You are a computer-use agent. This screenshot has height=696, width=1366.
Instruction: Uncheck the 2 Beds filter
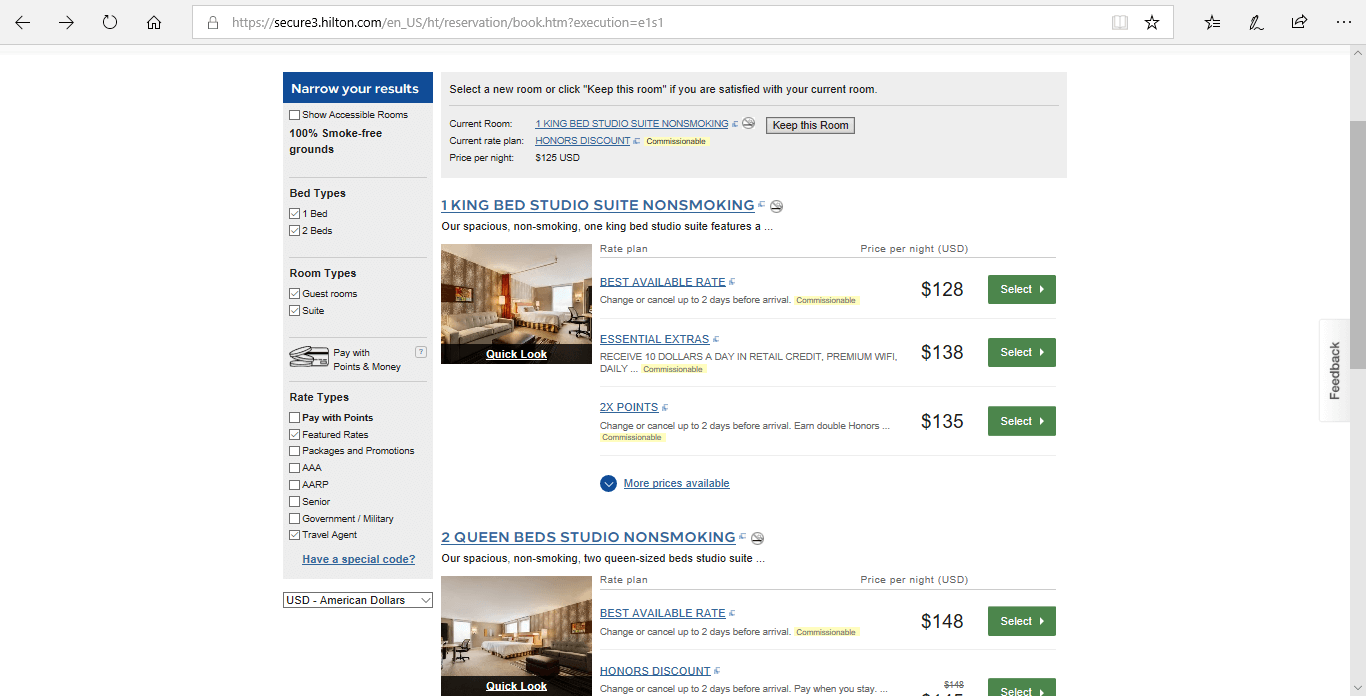[x=294, y=231]
